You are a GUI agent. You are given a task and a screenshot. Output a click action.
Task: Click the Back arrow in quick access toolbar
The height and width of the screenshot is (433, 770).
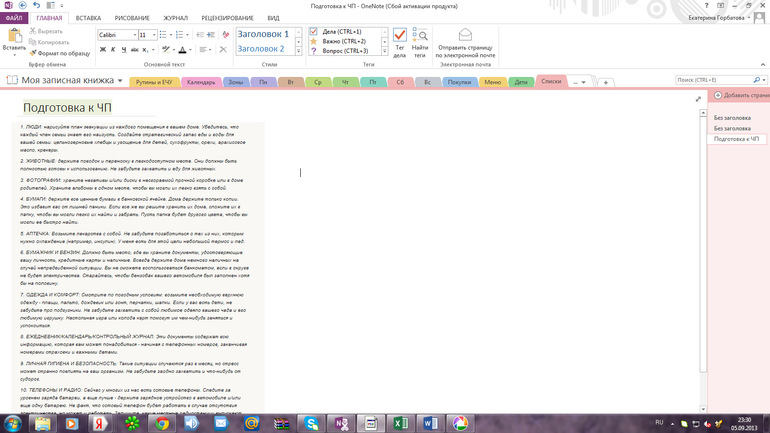[23, 5]
